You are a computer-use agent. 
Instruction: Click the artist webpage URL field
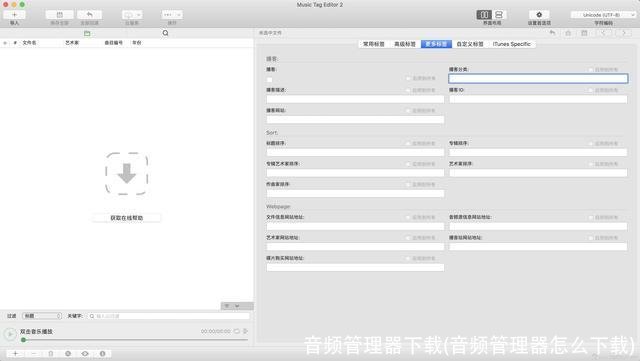click(355, 247)
